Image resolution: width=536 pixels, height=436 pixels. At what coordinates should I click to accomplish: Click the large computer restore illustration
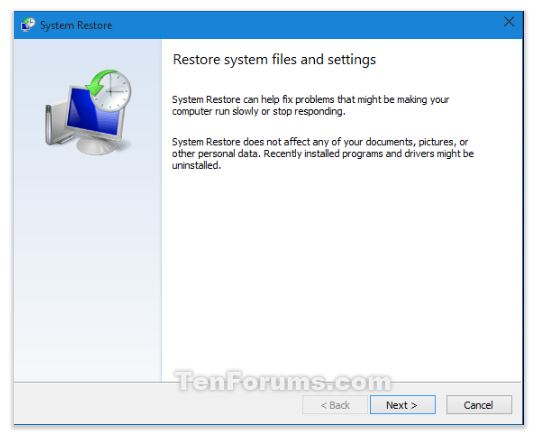pyautogui.click(x=88, y=112)
